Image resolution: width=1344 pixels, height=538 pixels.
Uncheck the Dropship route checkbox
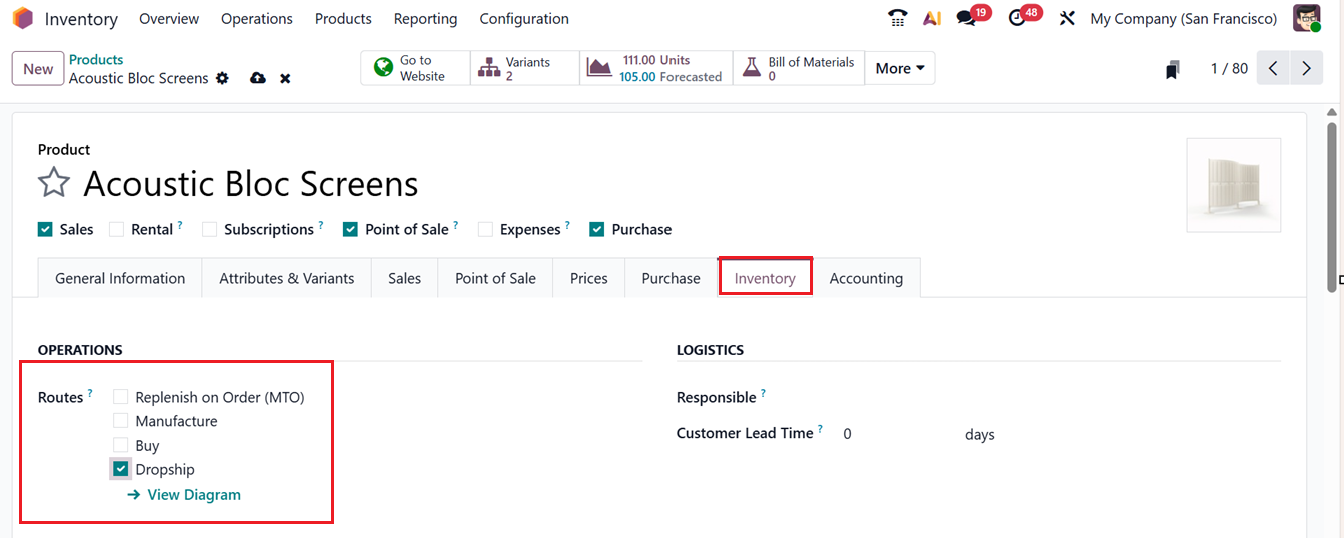(121, 469)
